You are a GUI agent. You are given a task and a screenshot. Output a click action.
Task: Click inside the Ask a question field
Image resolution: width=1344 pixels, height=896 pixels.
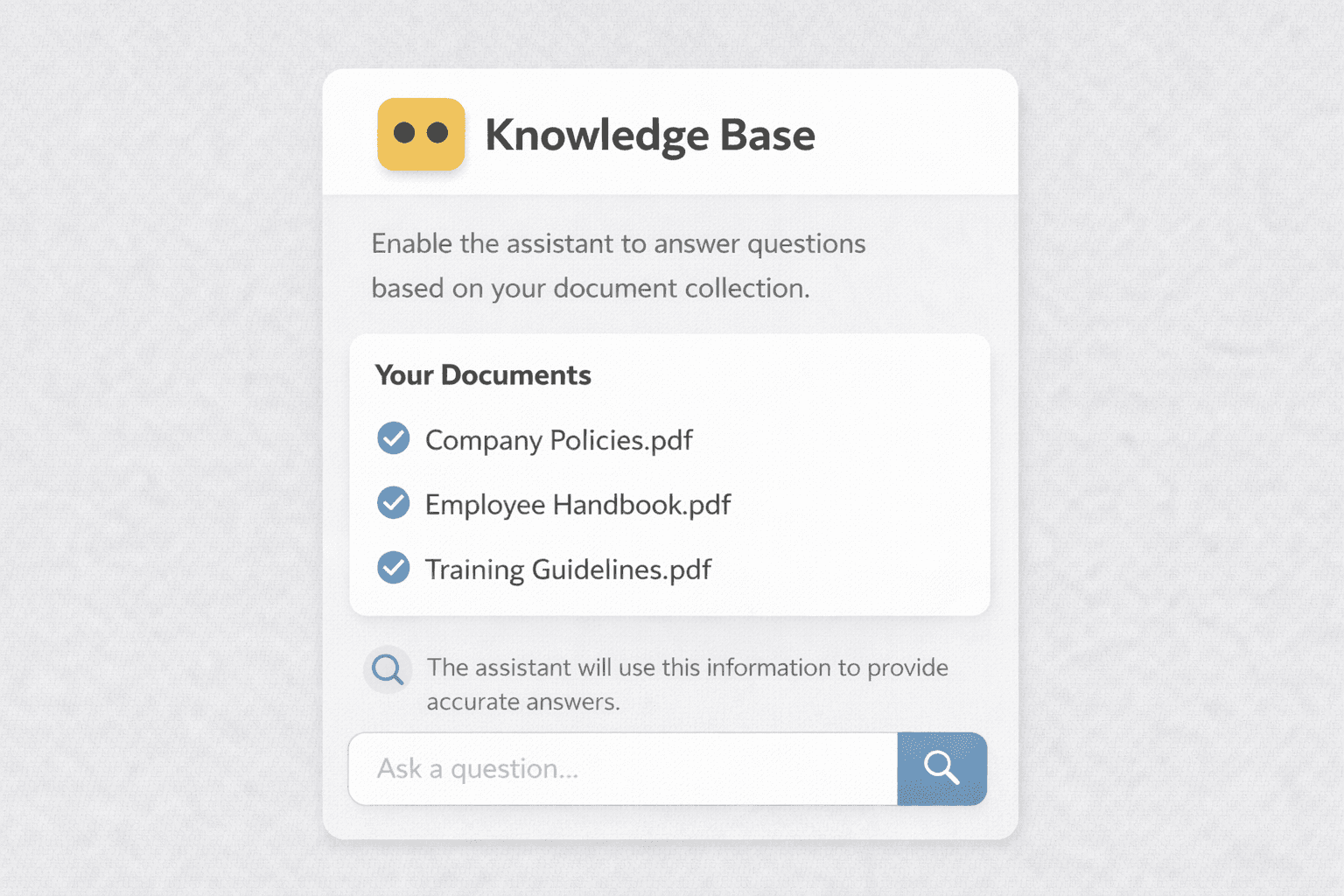(x=612, y=768)
